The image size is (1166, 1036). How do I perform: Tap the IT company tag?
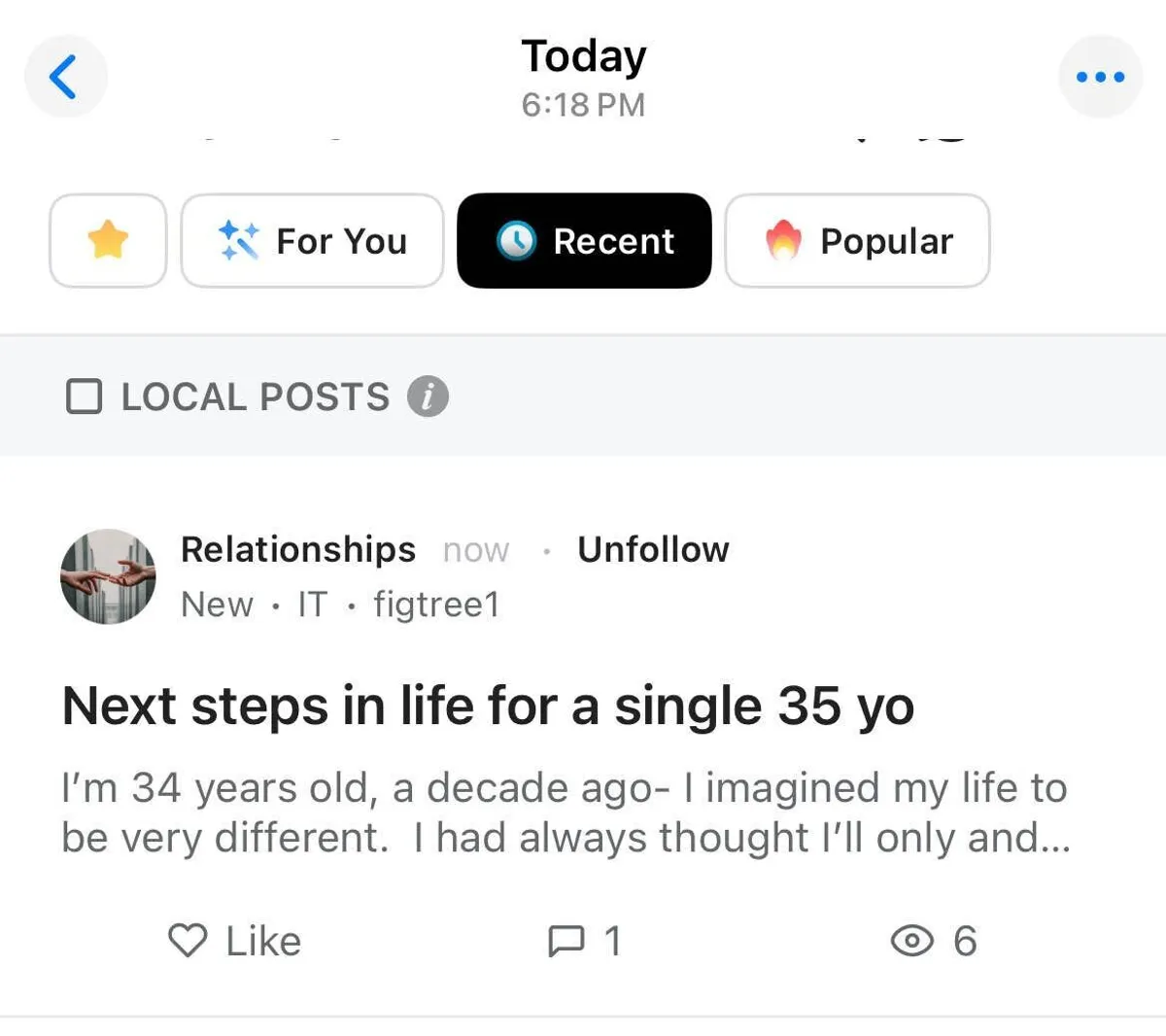click(x=312, y=604)
